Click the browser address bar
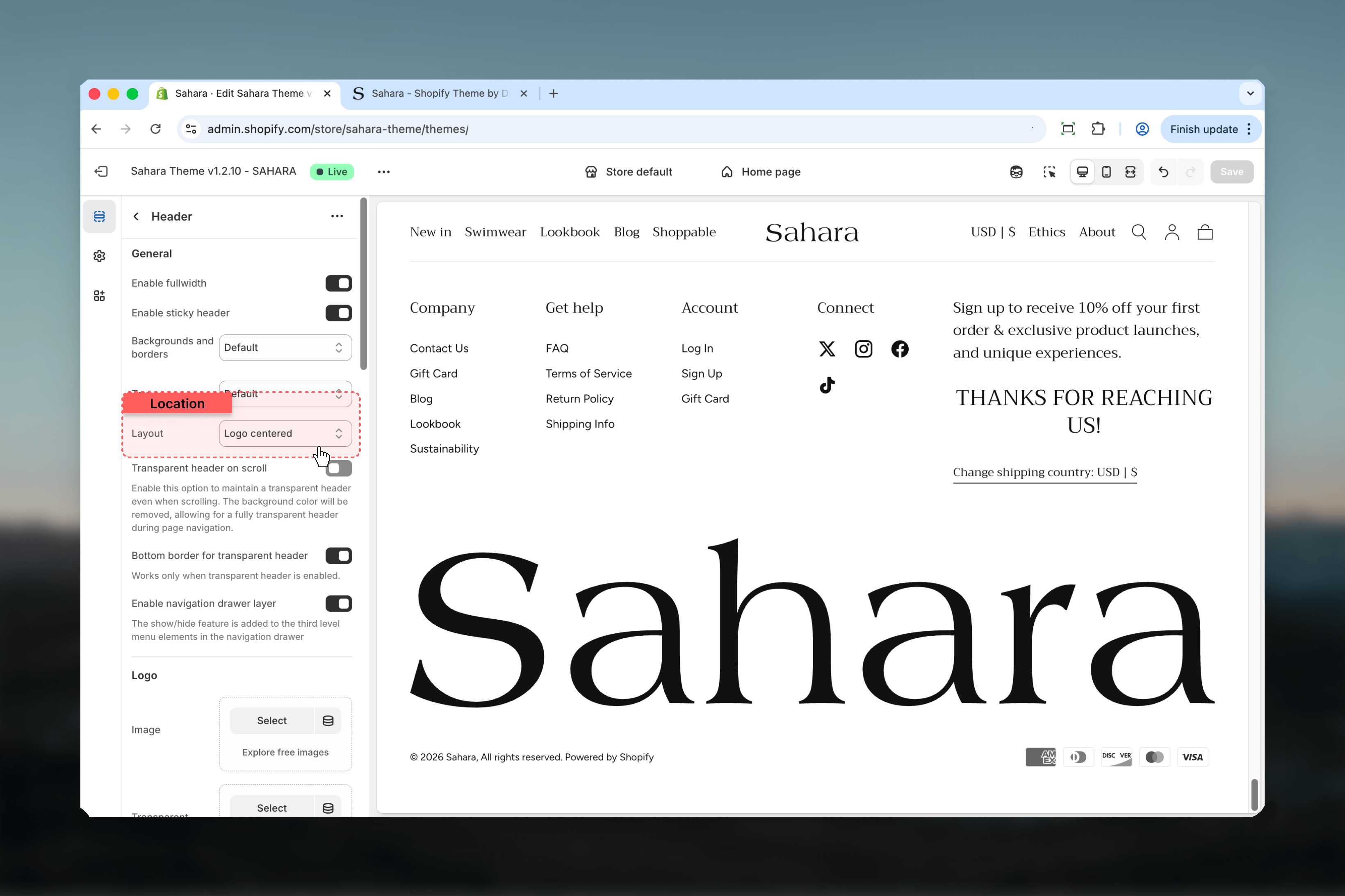This screenshot has height=896, width=1345. 612,129
